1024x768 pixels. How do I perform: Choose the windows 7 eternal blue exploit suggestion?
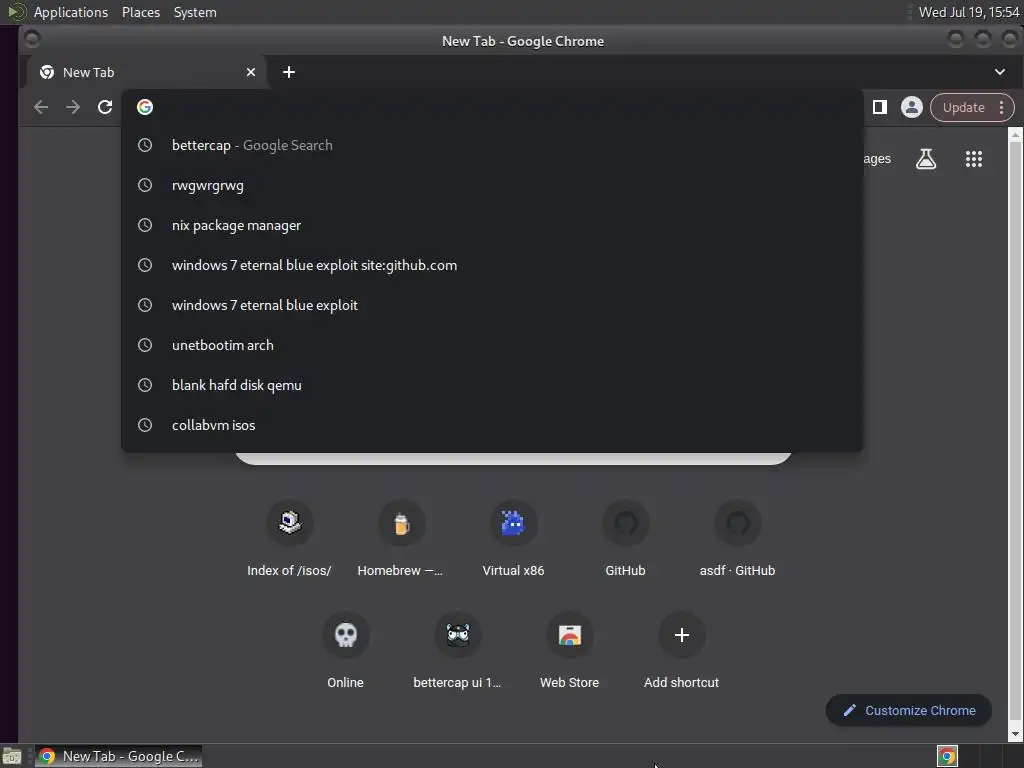tap(492, 305)
